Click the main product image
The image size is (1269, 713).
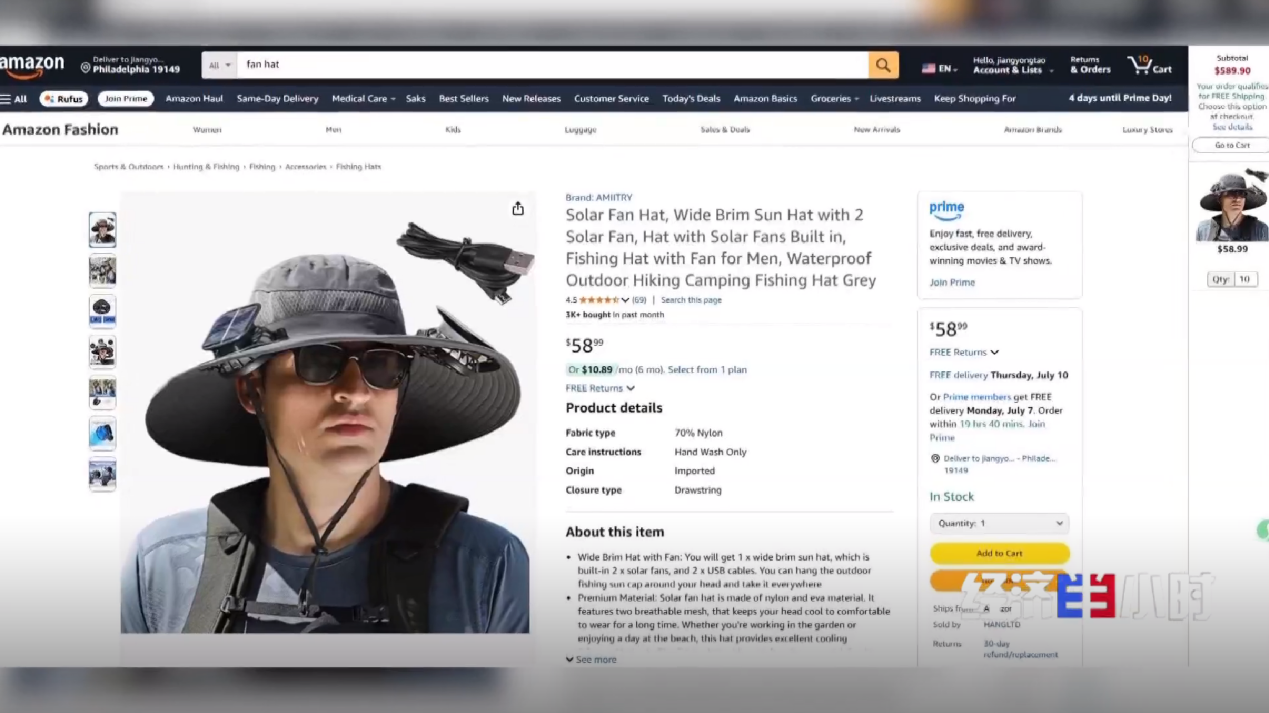tap(326, 412)
